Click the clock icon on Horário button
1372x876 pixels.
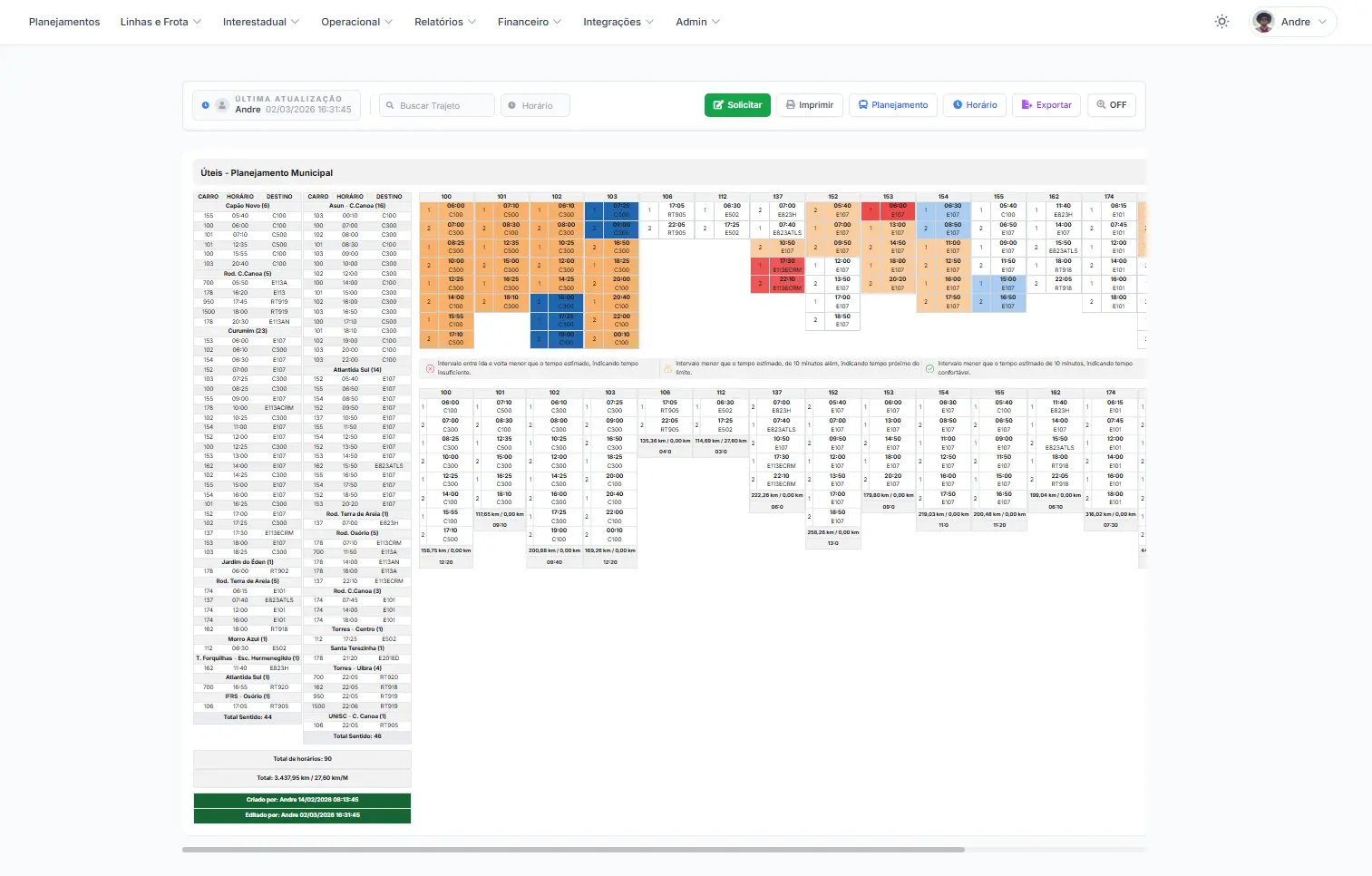coord(958,104)
